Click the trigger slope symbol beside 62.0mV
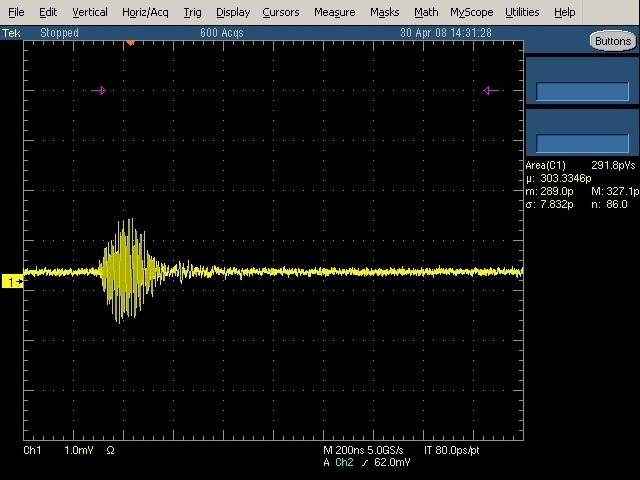Screen dimensions: 640x480 (364, 463)
